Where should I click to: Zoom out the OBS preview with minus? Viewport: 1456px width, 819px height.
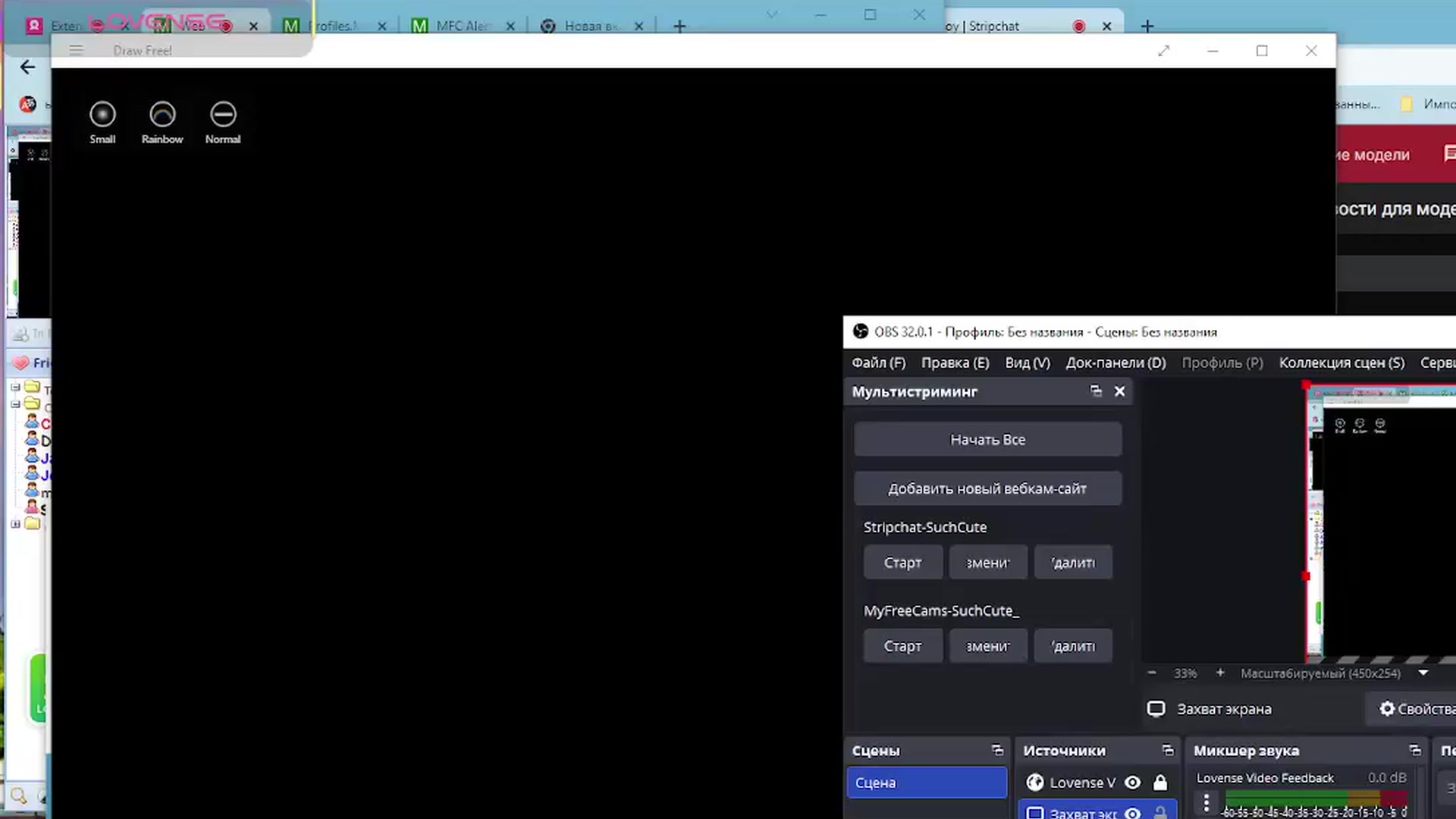click(1152, 673)
